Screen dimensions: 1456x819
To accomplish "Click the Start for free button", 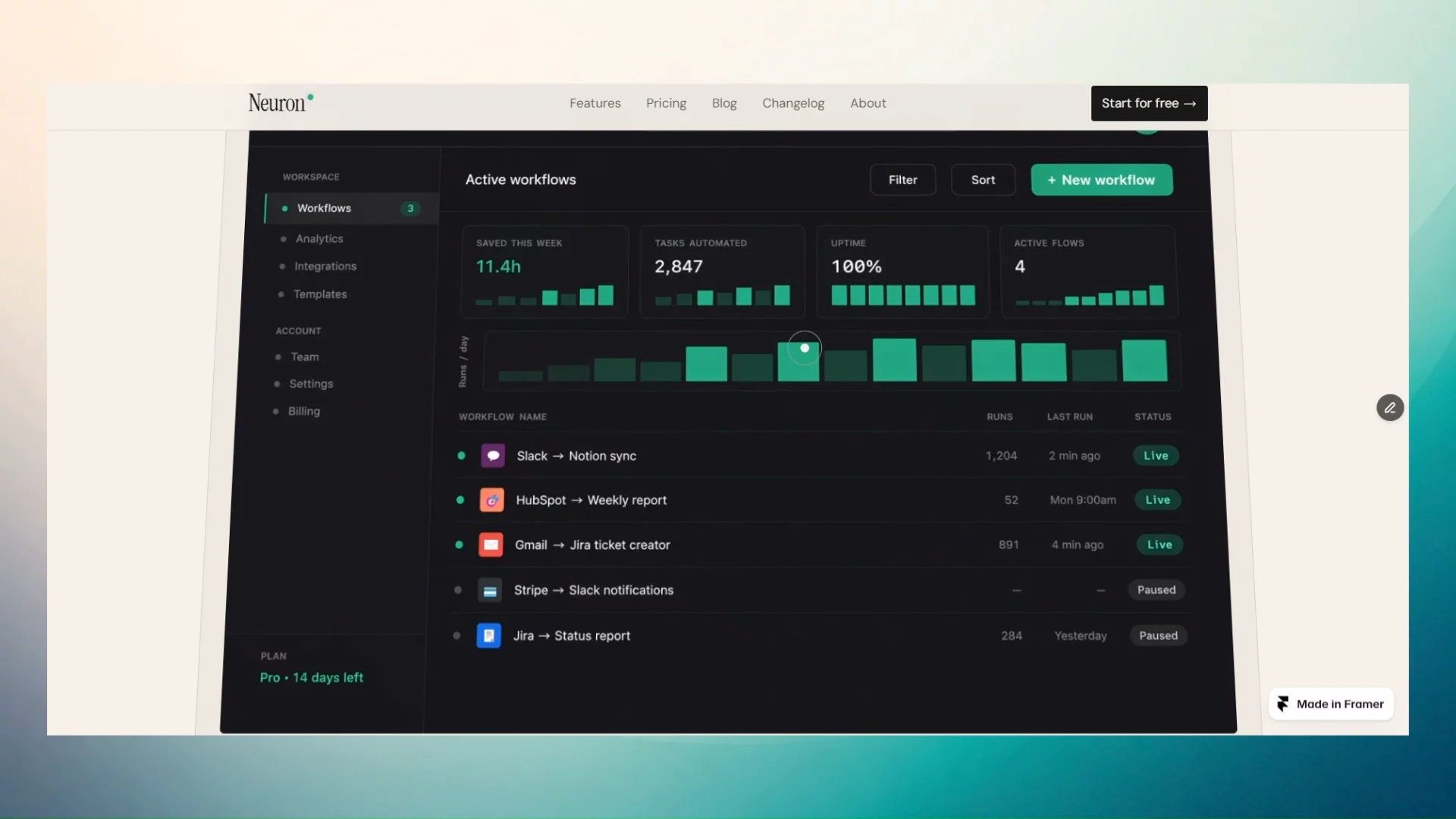I will (x=1149, y=103).
